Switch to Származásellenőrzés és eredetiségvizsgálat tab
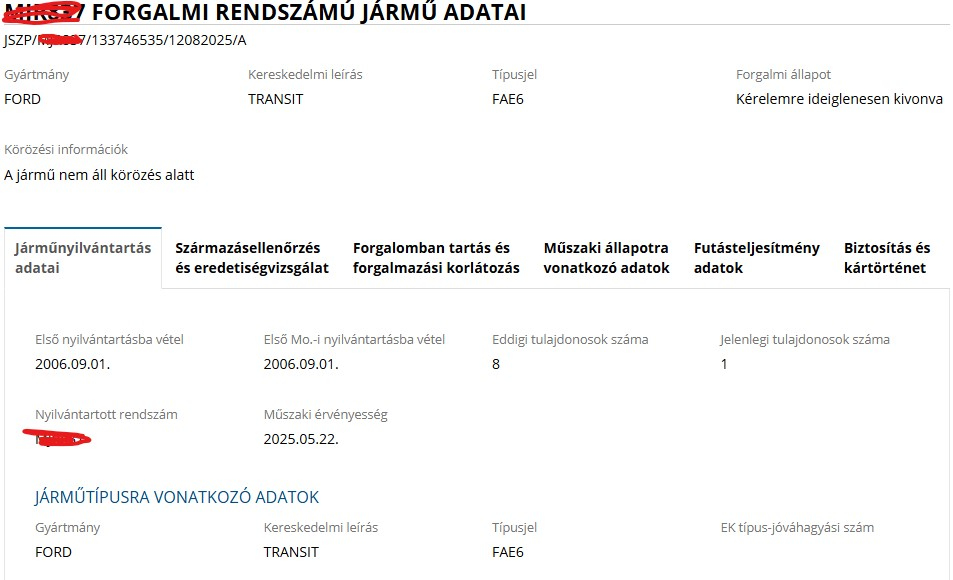The width and height of the screenshot is (953, 580). [x=252, y=258]
